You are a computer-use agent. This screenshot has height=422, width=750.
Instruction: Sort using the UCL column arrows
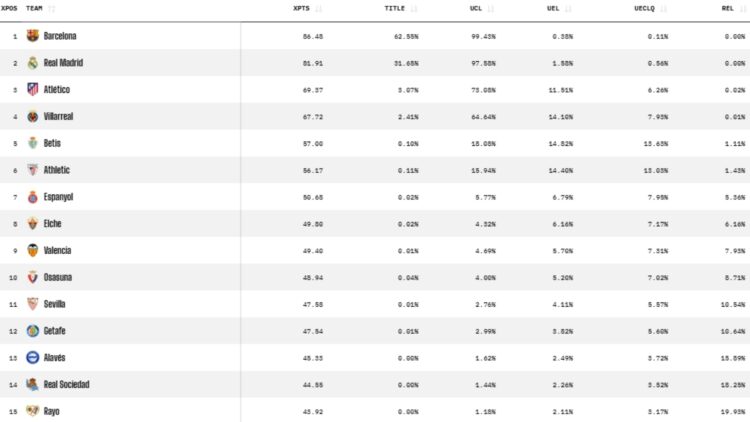[x=491, y=8]
